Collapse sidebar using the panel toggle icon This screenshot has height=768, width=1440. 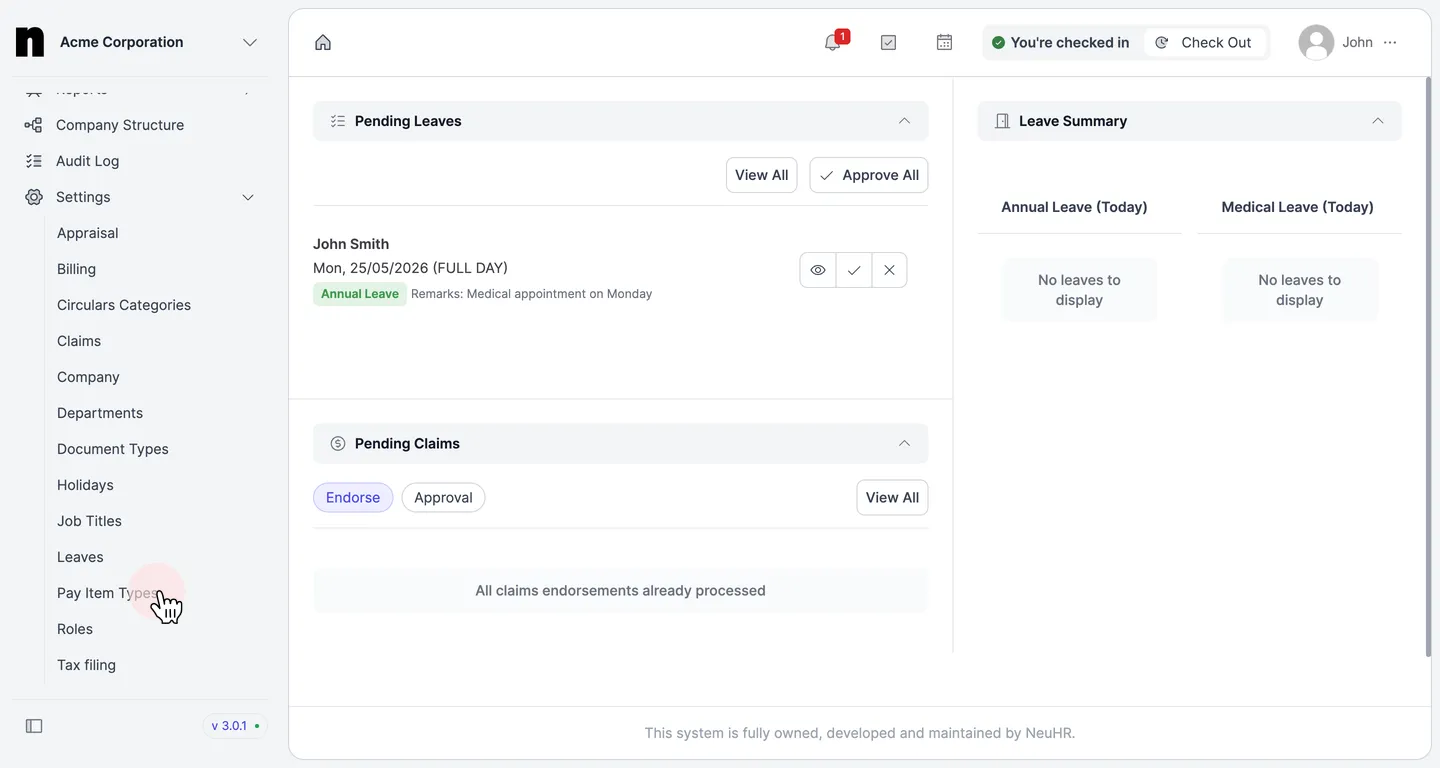pyautogui.click(x=34, y=726)
